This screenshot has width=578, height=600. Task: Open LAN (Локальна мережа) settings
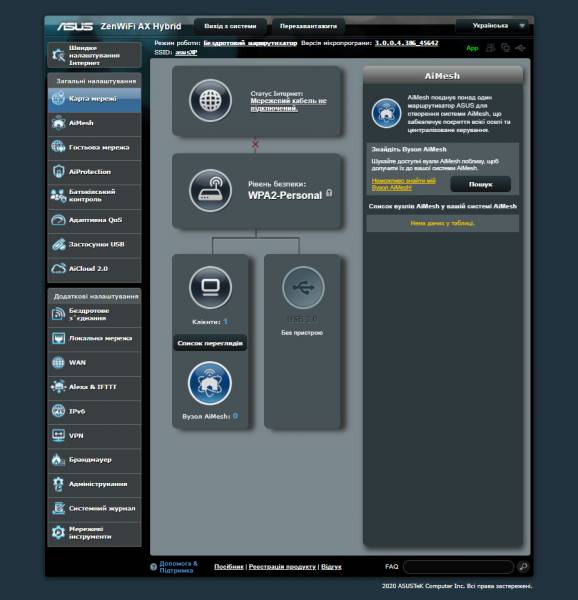click(94, 339)
